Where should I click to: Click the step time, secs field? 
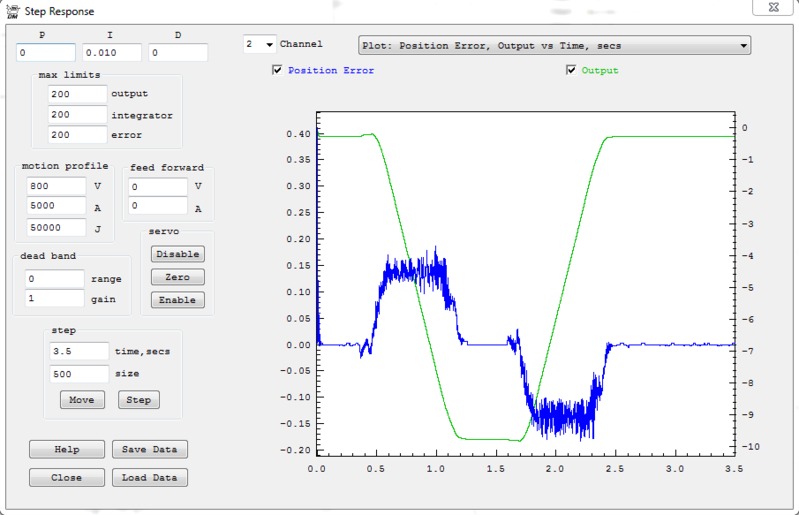click(79, 351)
